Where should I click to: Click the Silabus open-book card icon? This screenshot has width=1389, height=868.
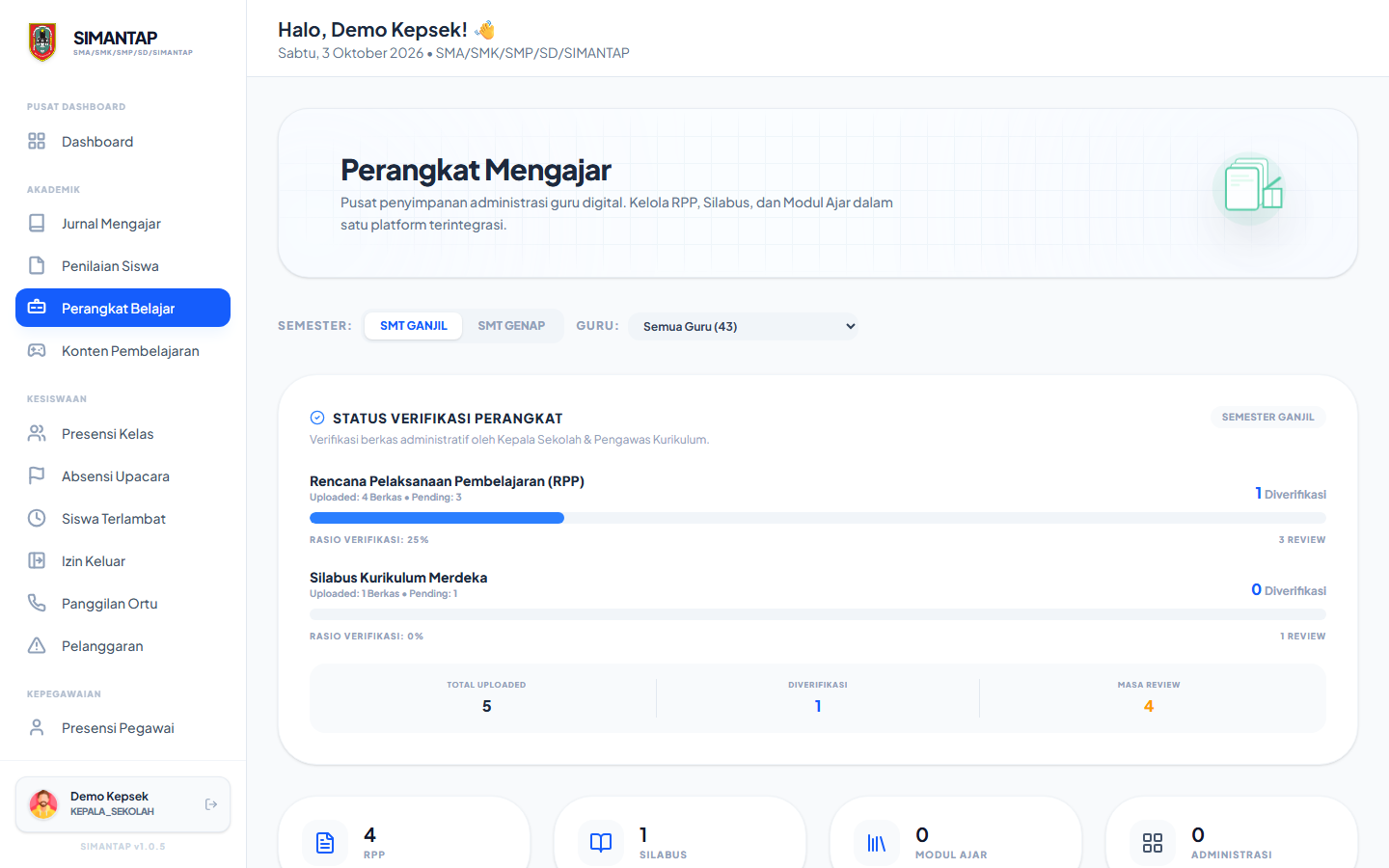(601, 843)
